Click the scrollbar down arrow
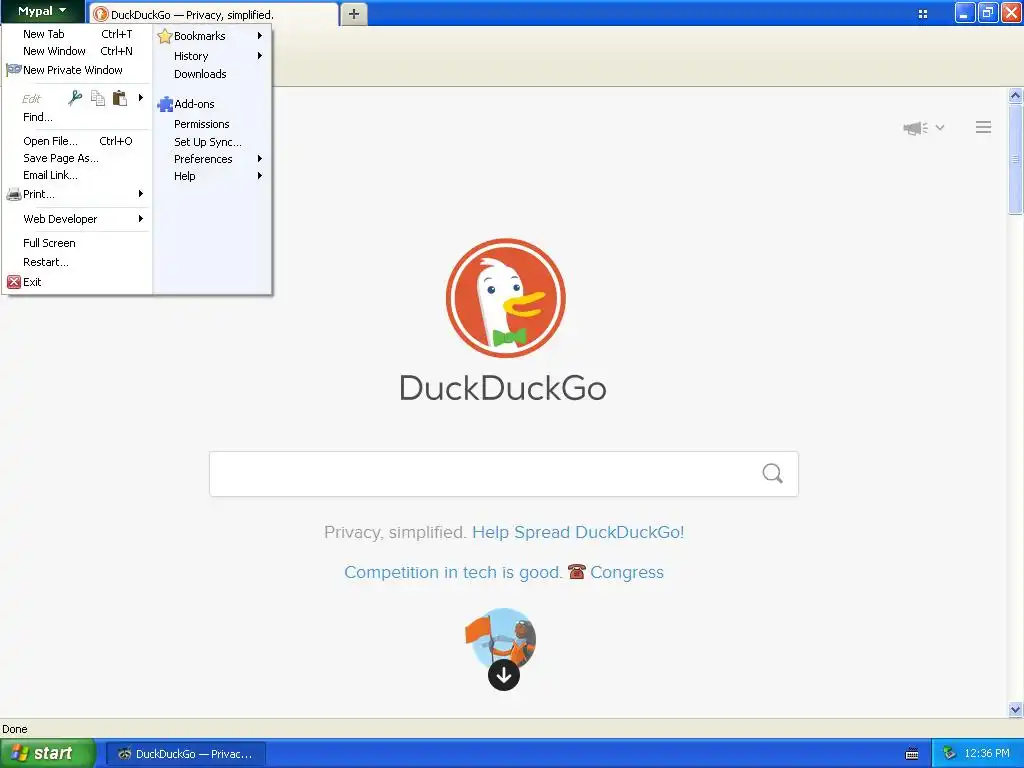Viewport: 1024px width, 768px height. [1015, 709]
